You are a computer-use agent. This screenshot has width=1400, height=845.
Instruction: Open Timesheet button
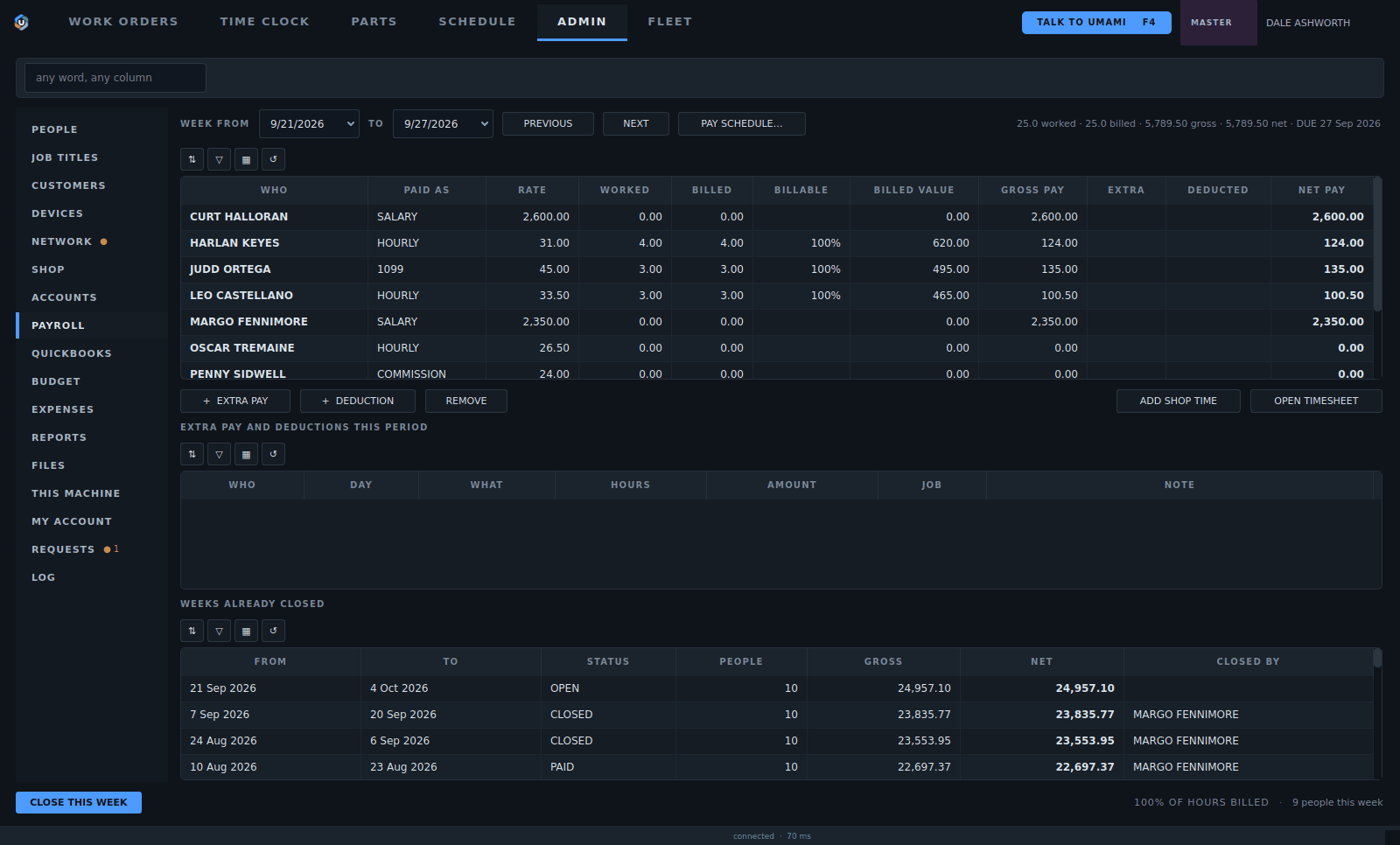[x=1316, y=401]
